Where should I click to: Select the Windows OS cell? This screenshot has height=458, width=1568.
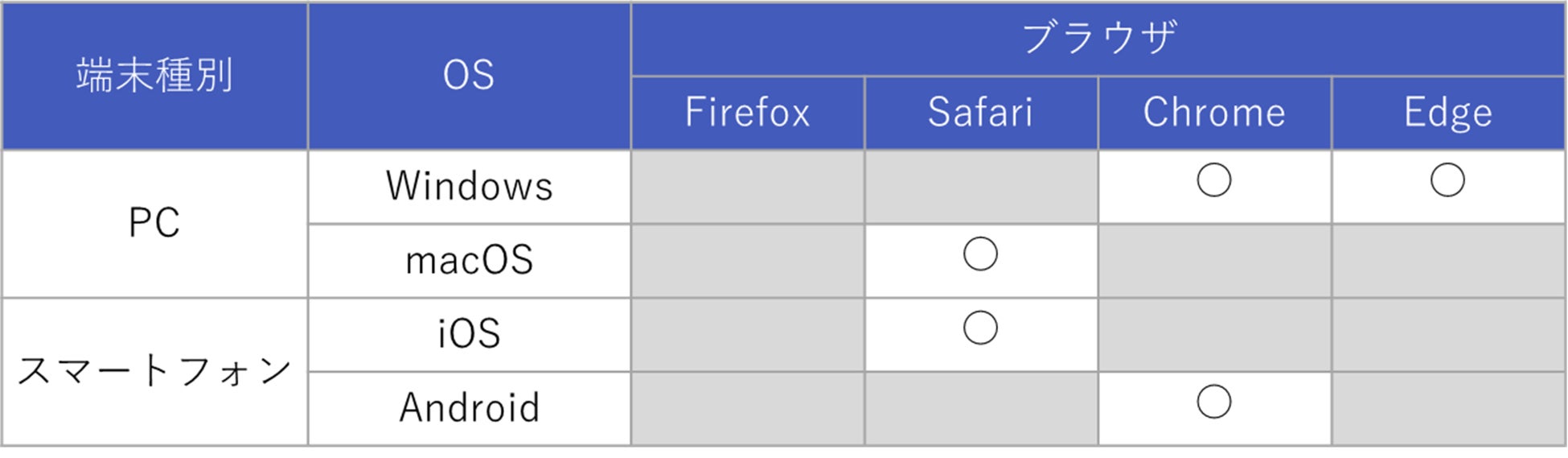[469, 186]
